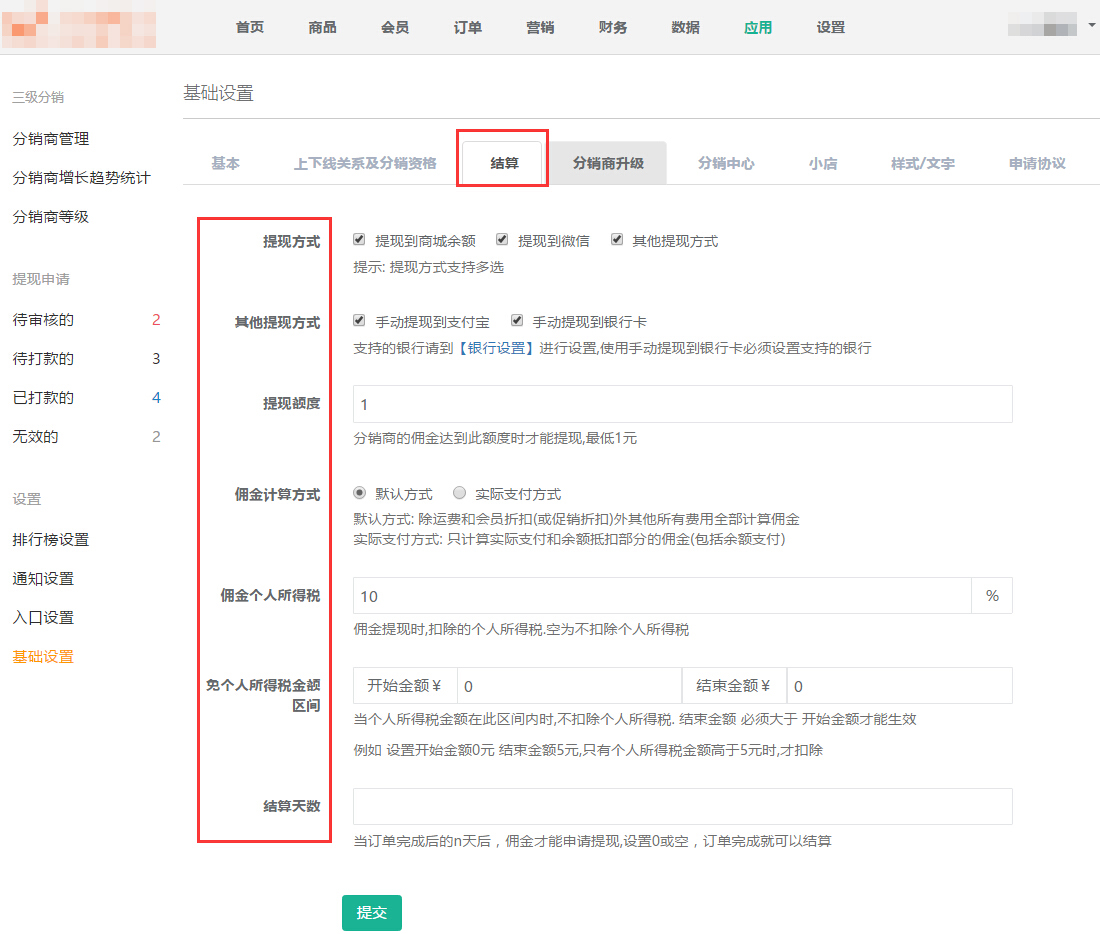The width and height of the screenshot is (1100, 934).
Task: Open the user account dropdown arrow
Action: (x=1091, y=24)
